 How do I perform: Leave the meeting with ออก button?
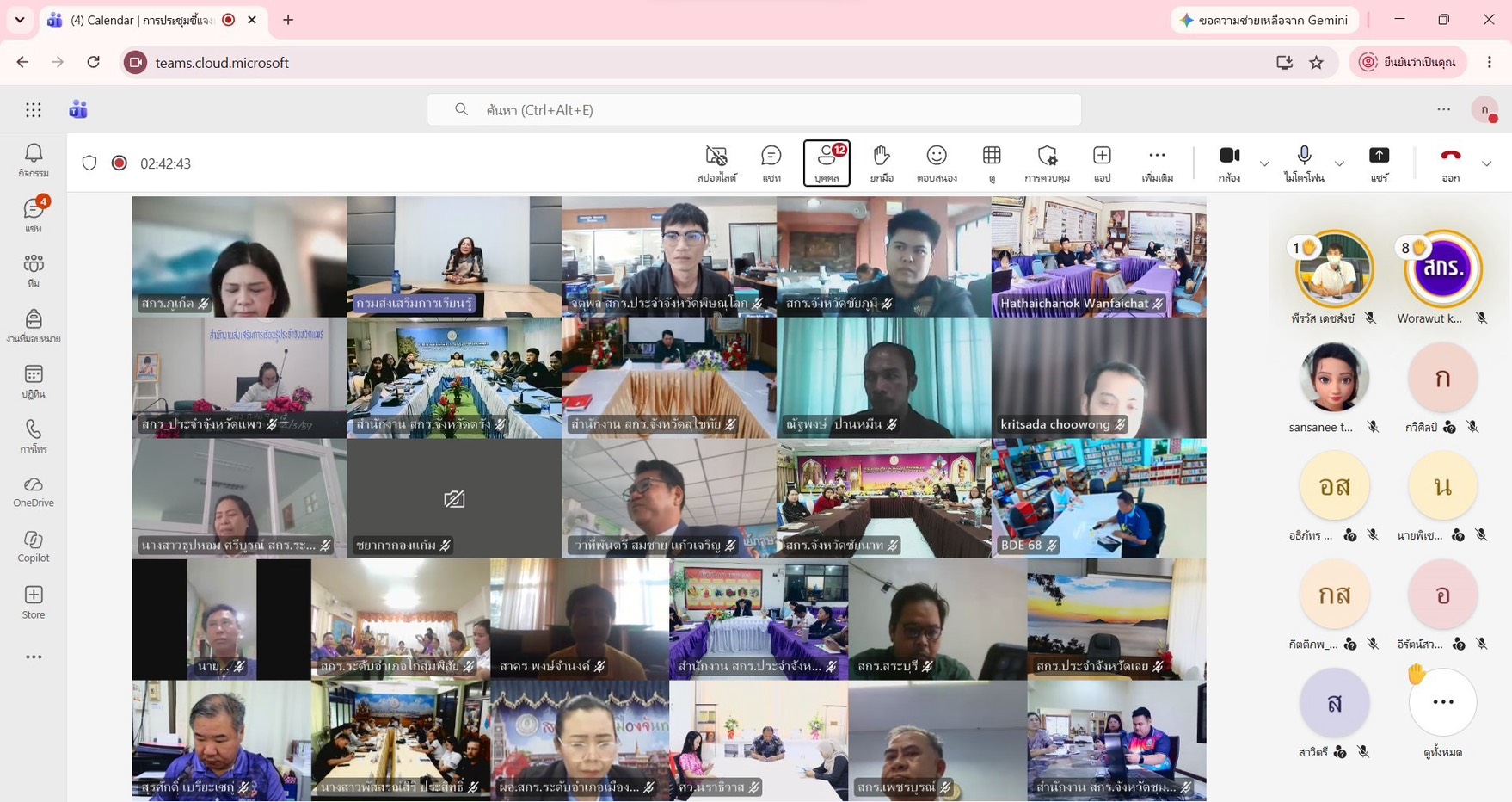pos(1450,163)
